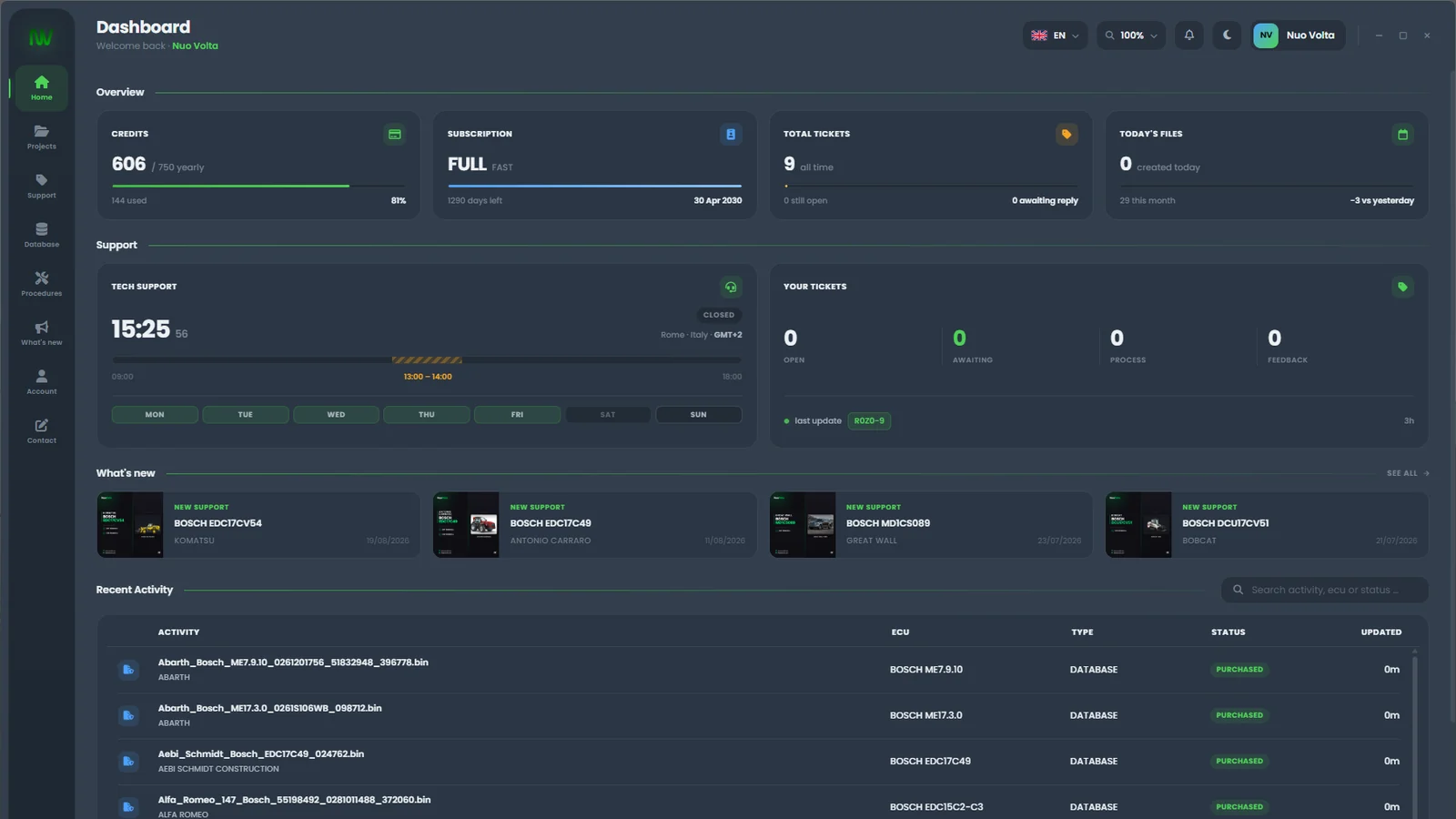Click the Alfa_Romeo_147_Bosch file name
This screenshot has height=819, width=1456.
tap(295, 800)
